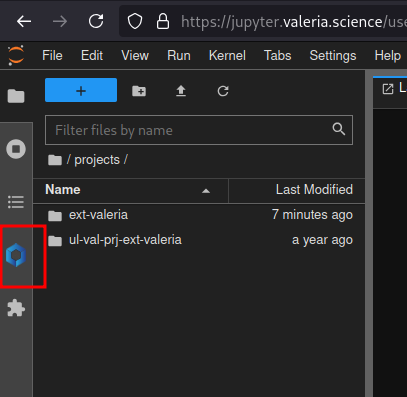
Task: Open the File Browser sidebar tab
Action: click(x=16, y=96)
